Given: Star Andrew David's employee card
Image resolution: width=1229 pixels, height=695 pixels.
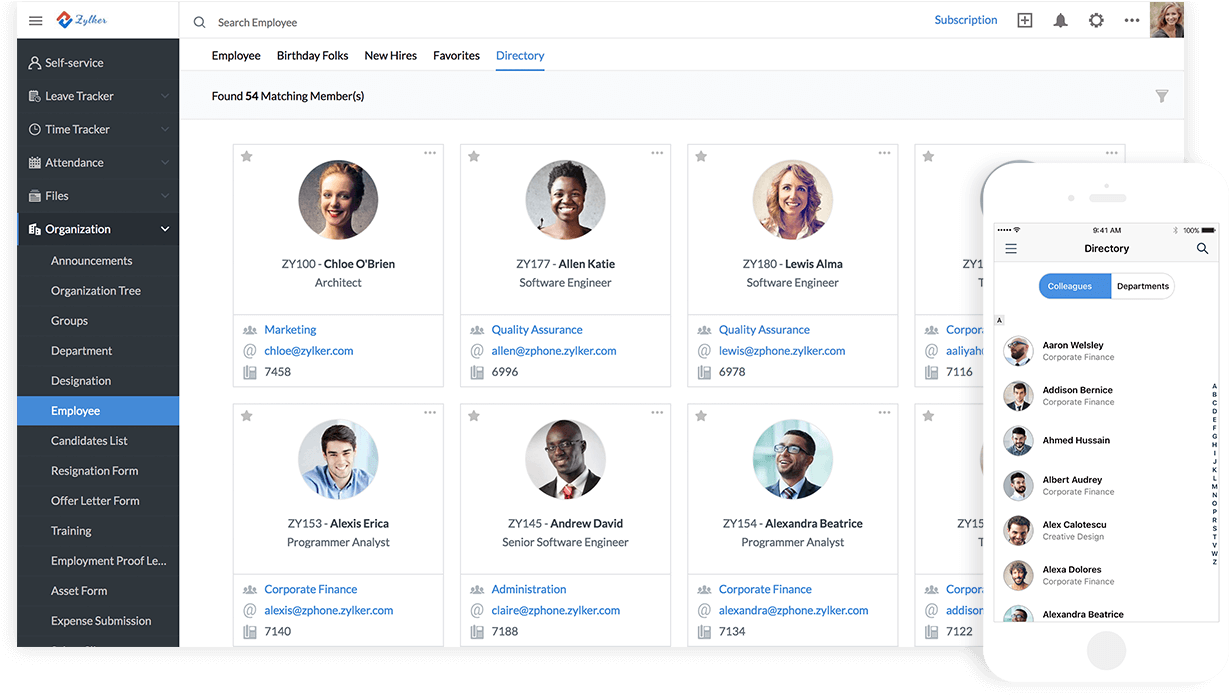Looking at the screenshot, I should [x=473, y=415].
